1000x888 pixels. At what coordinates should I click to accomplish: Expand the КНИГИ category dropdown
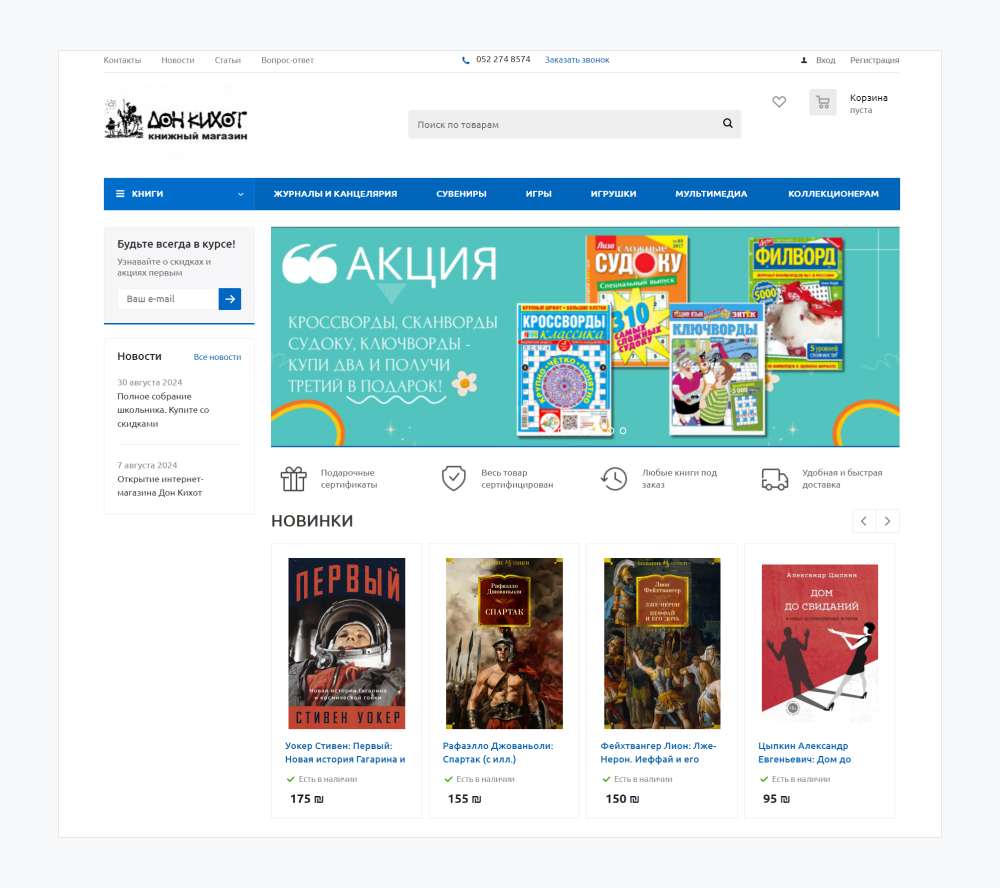click(x=179, y=194)
